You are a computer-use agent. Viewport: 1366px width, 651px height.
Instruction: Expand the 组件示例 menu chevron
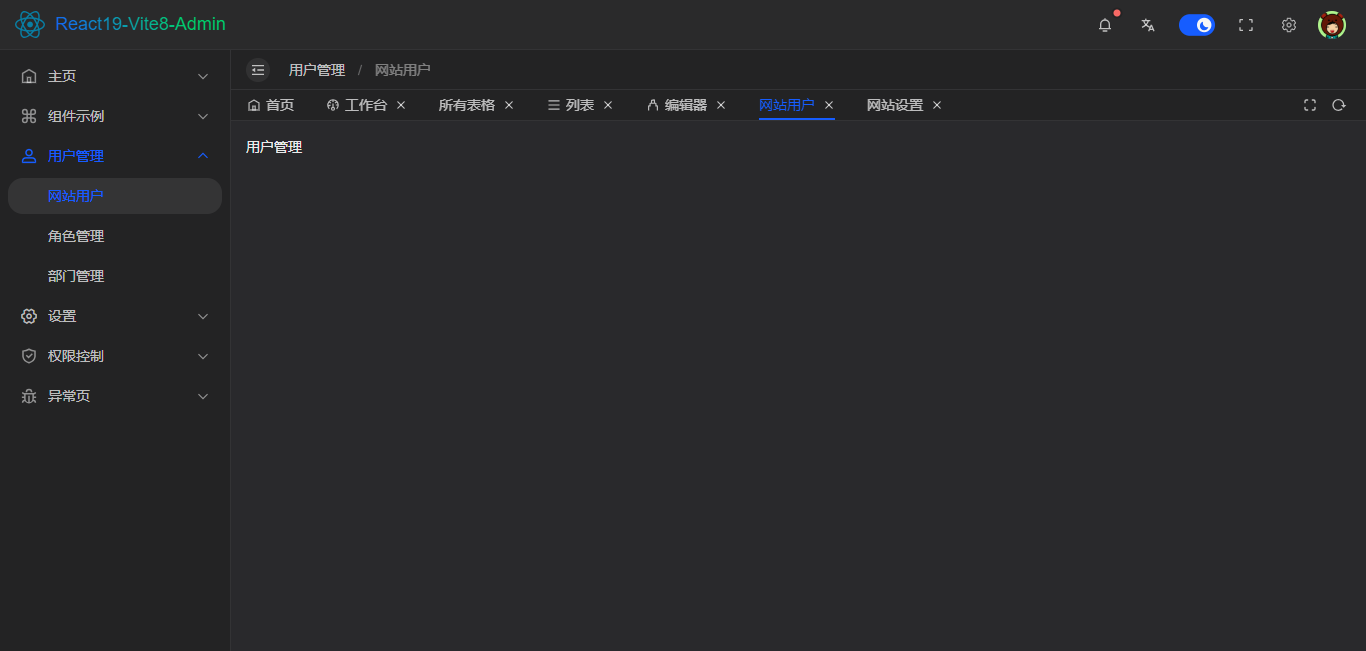pyautogui.click(x=203, y=116)
